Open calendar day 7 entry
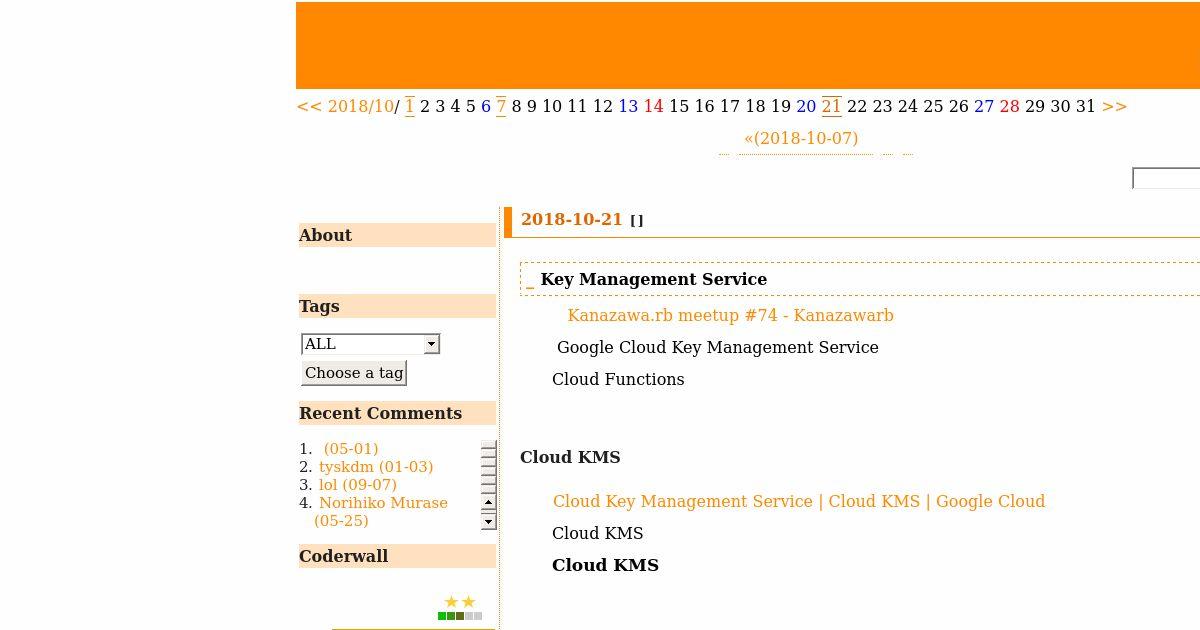The height and width of the screenshot is (630, 1200). 501,106
